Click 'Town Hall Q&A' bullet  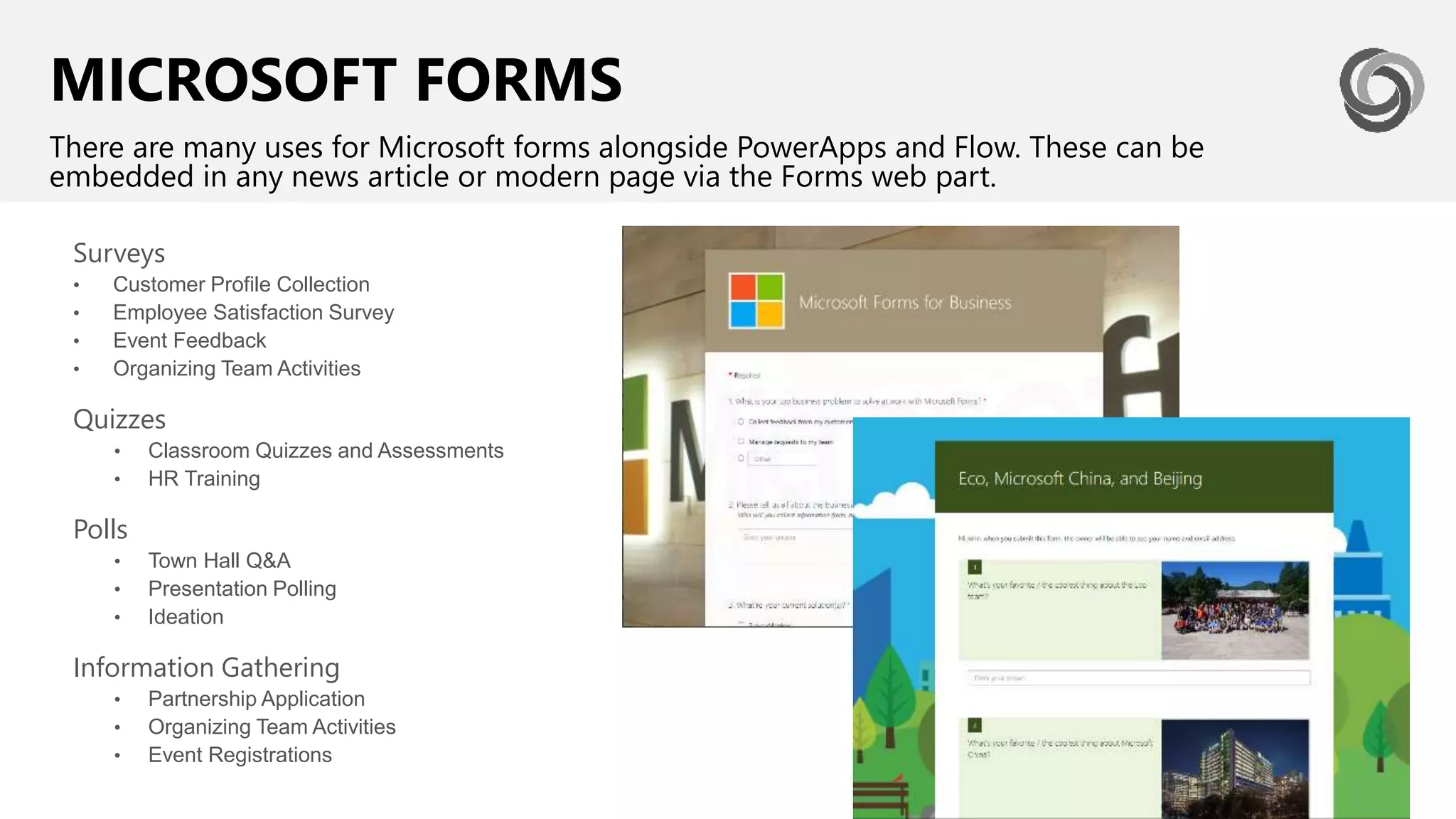click(x=219, y=561)
